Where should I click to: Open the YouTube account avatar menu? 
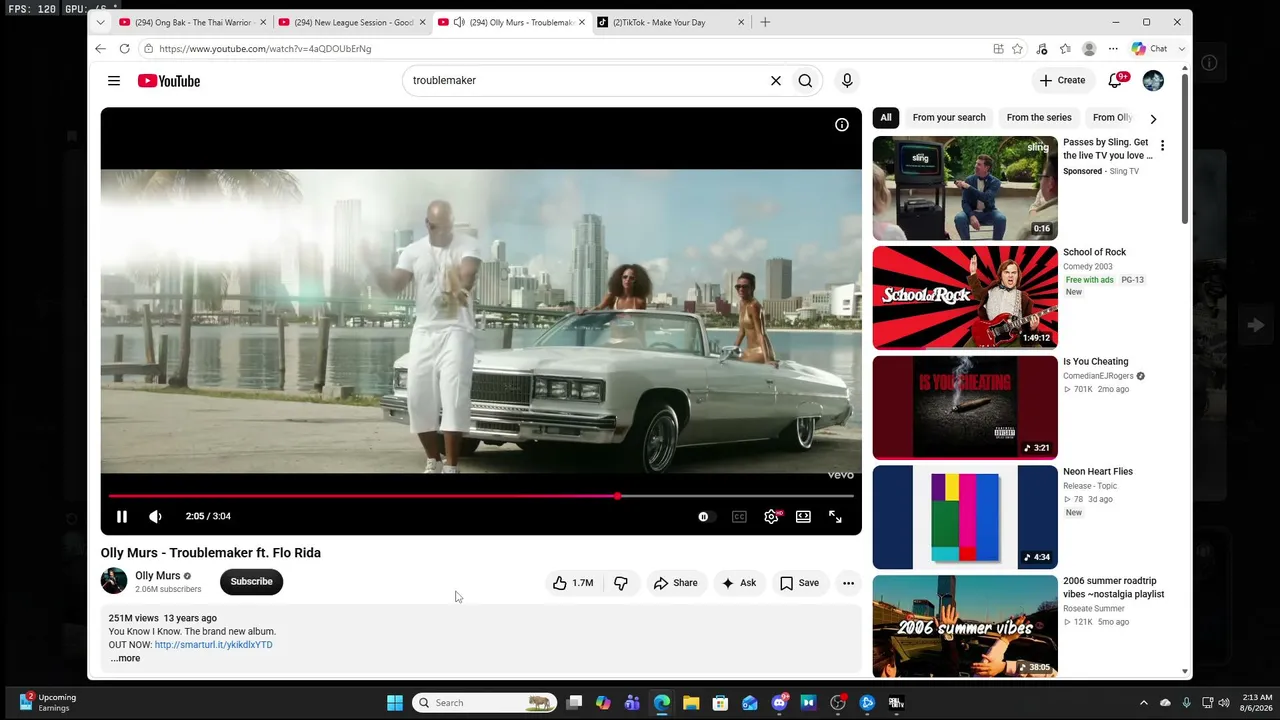[1153, 81]
